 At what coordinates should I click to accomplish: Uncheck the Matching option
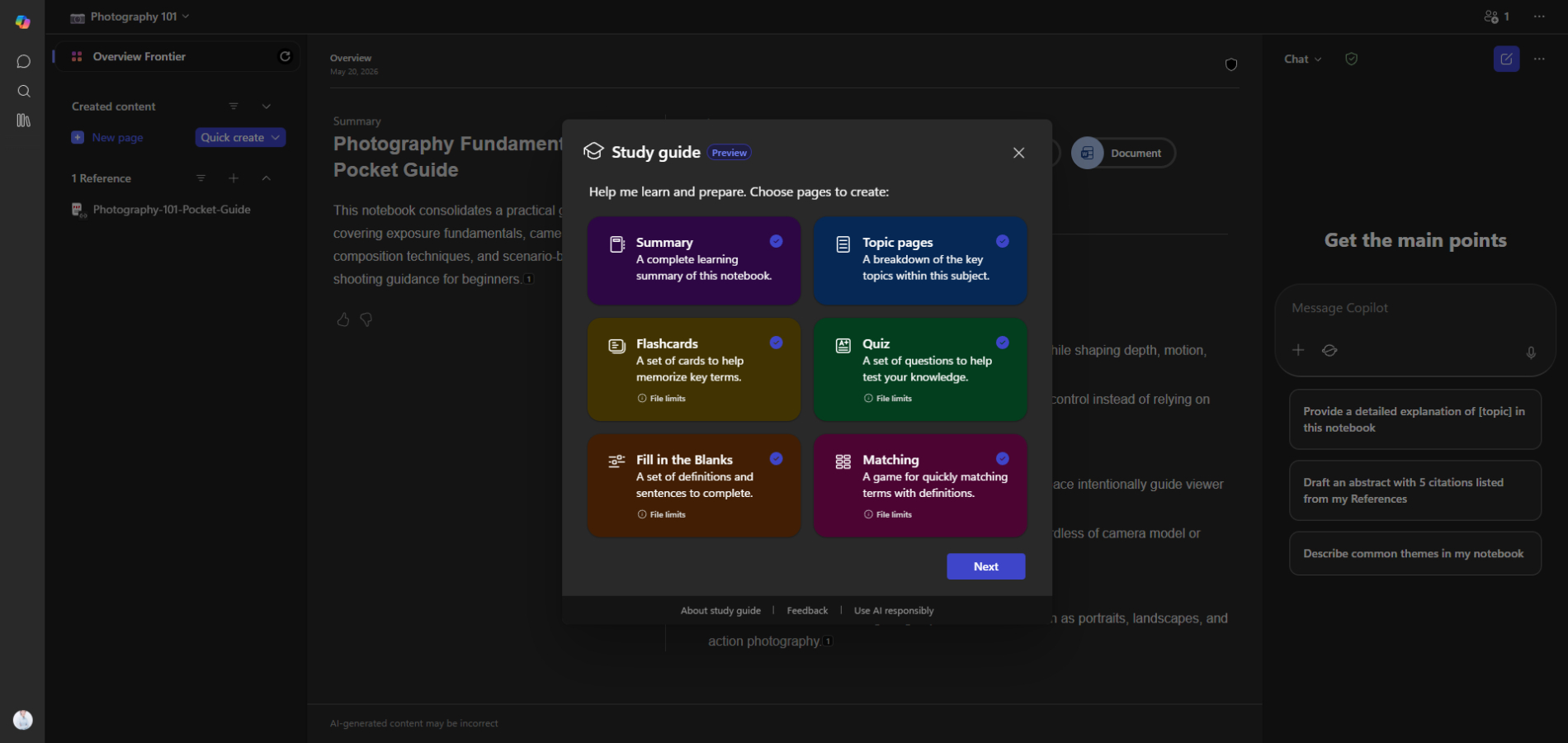[1002, 459]
